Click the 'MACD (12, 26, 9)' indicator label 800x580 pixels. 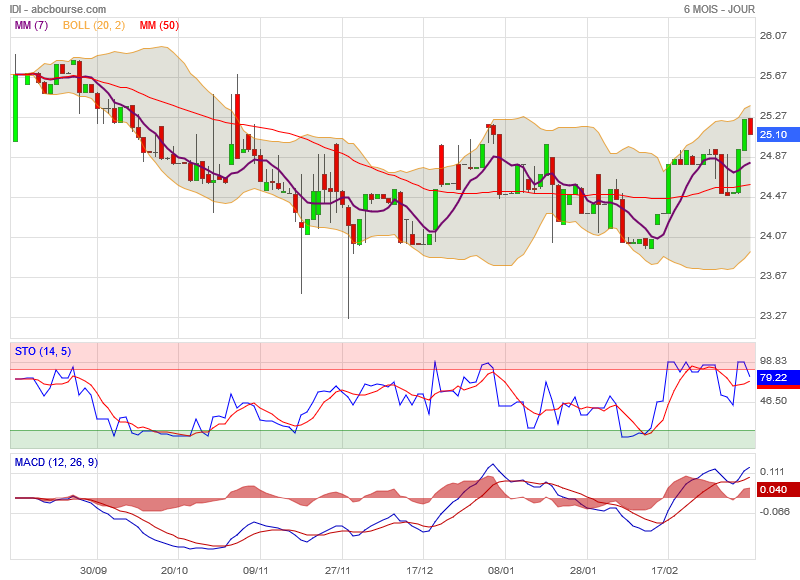click(56, 462)
